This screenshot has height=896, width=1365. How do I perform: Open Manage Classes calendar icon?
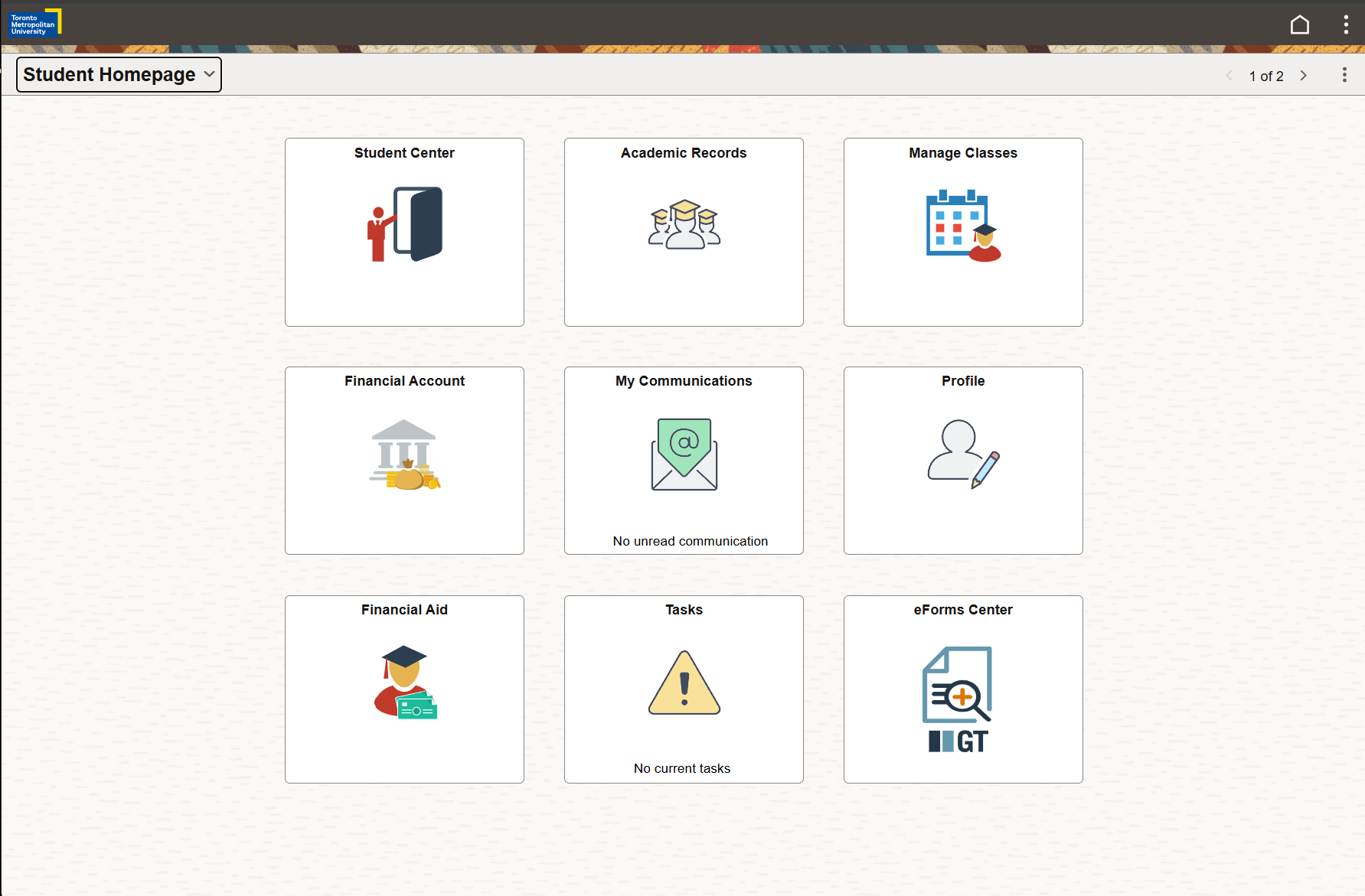(x=963, y=225)
